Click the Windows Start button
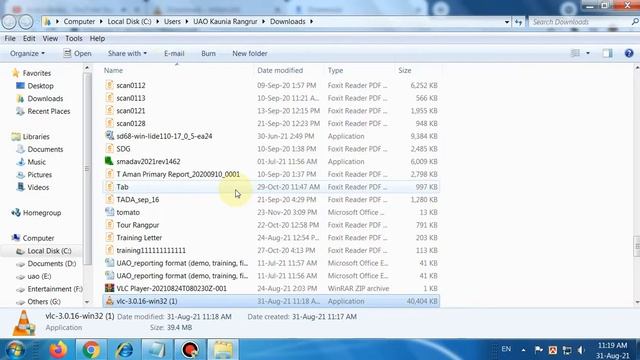Screen dimensions: 640x360 (15, 350)
